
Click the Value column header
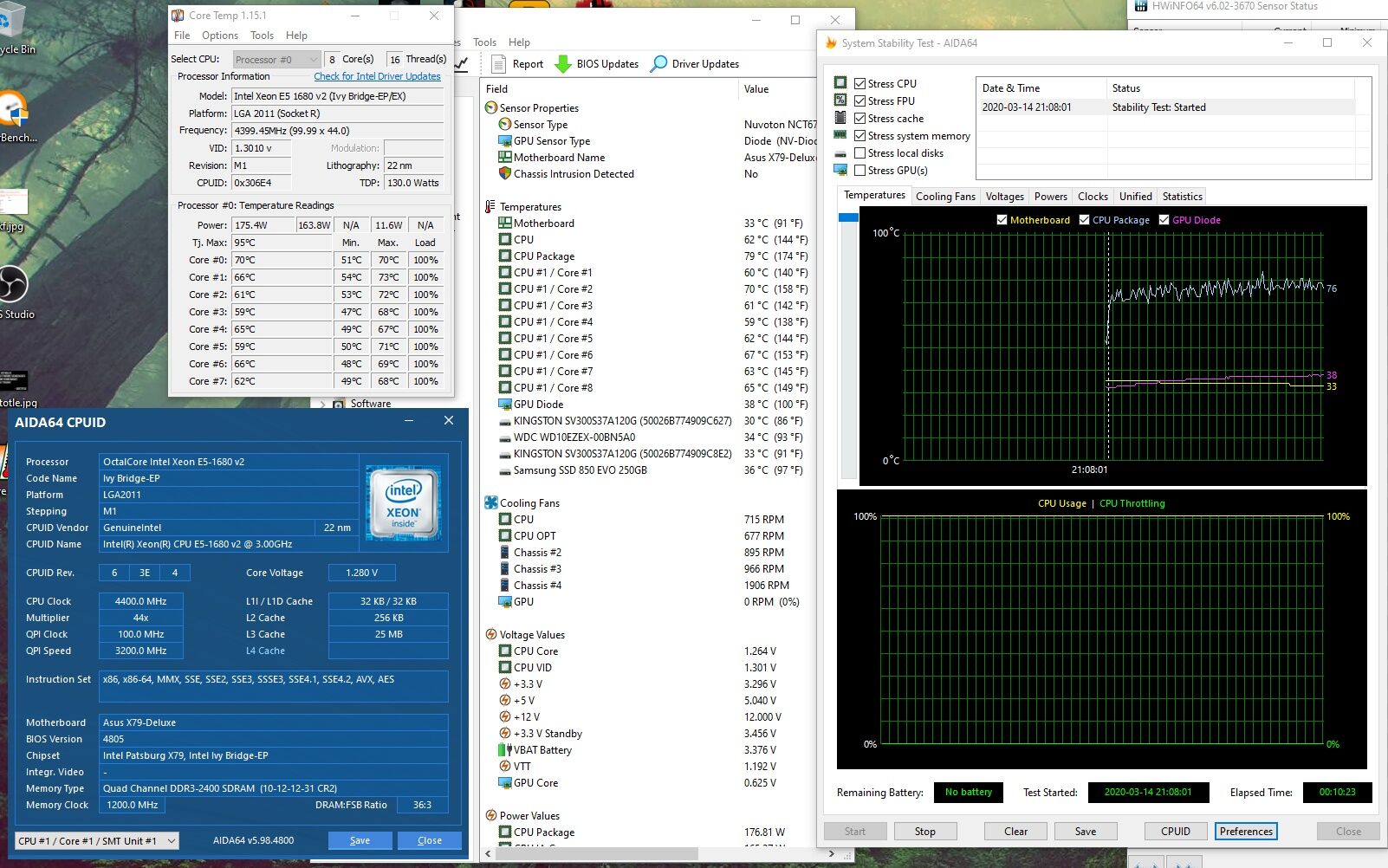[777, 88]
